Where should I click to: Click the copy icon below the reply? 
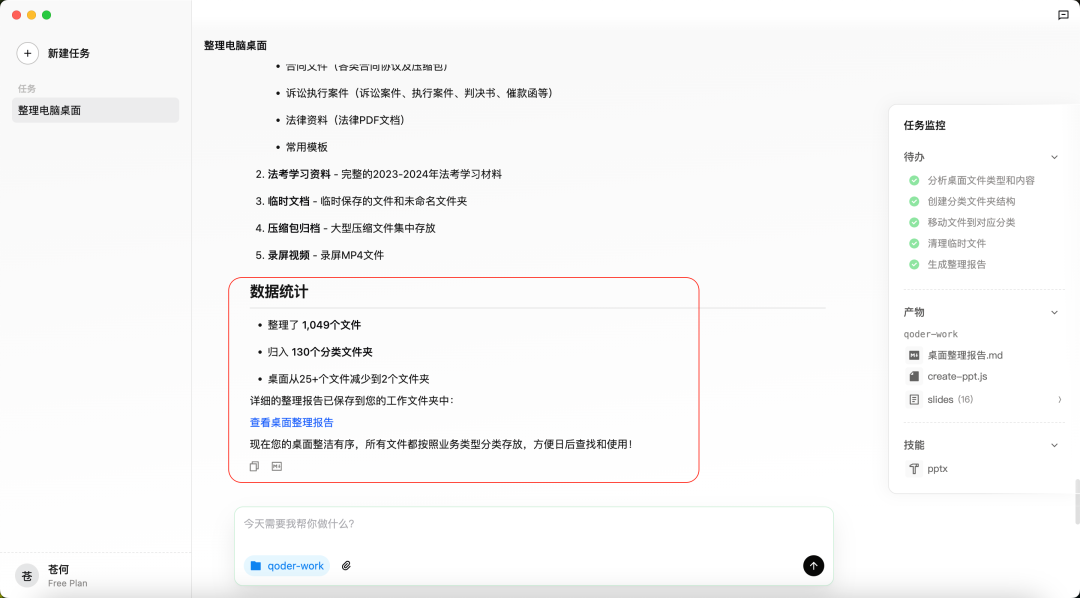click(254, 465)
